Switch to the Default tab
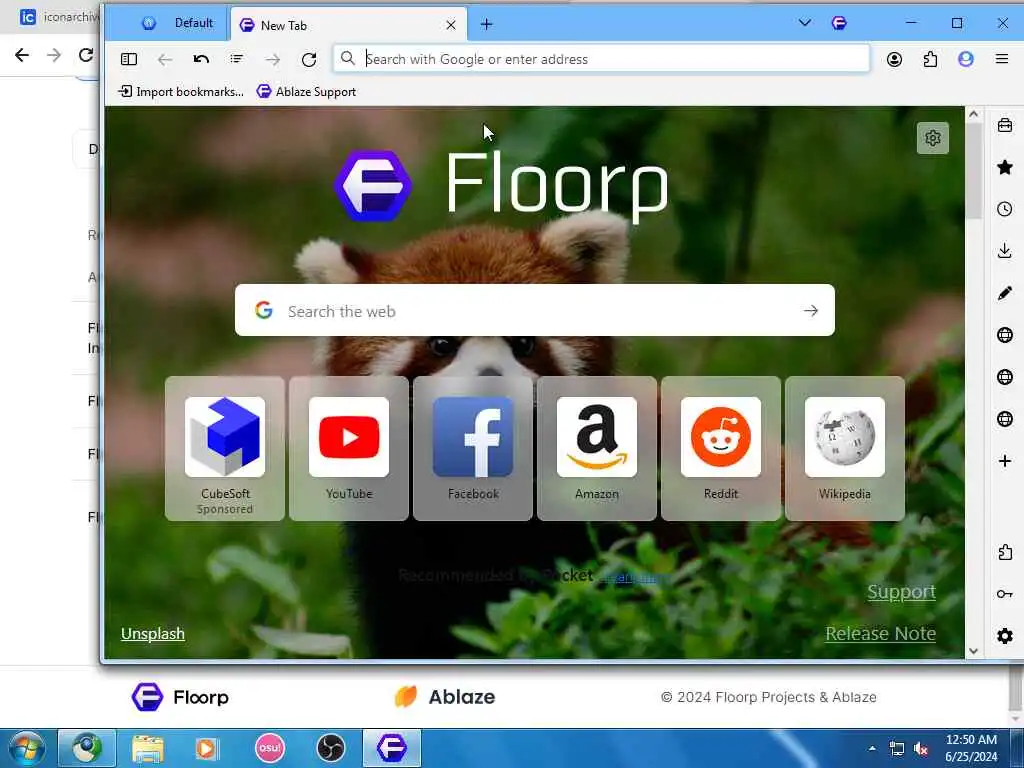This screenshot has height=768, width=1024. 177,24
